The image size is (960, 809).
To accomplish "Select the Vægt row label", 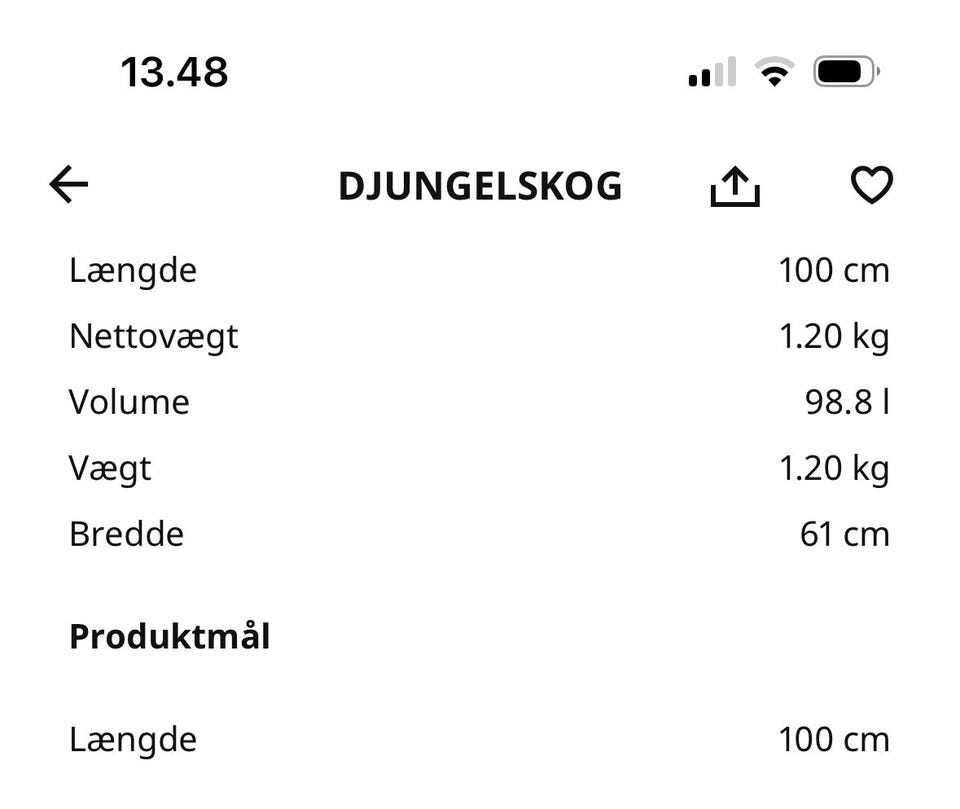I will tap(110, 468).
